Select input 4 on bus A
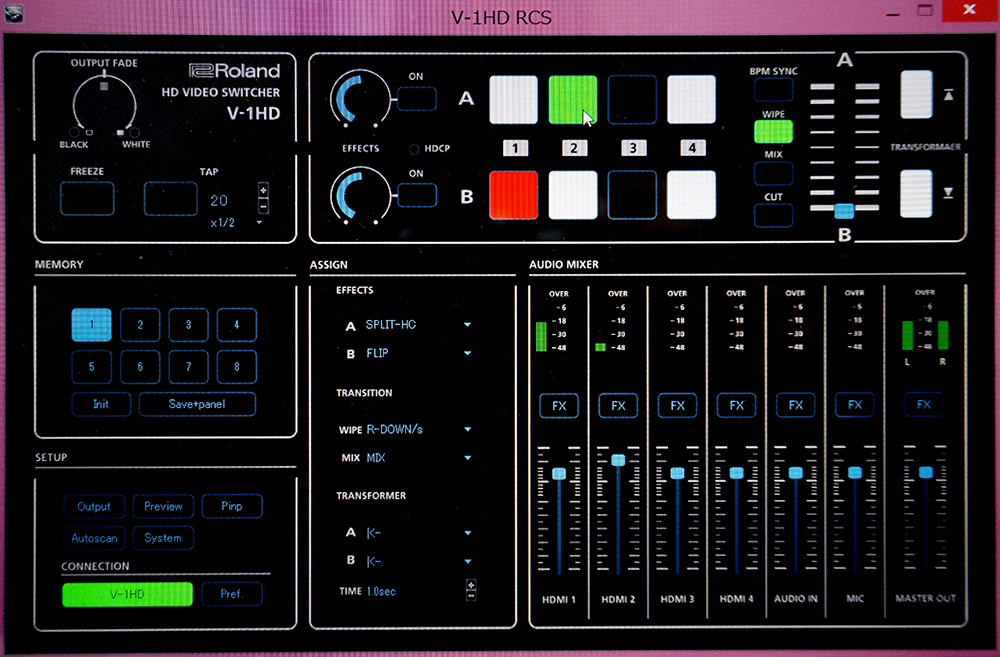Screen dimensions: 1000x657 click(691, 100)
